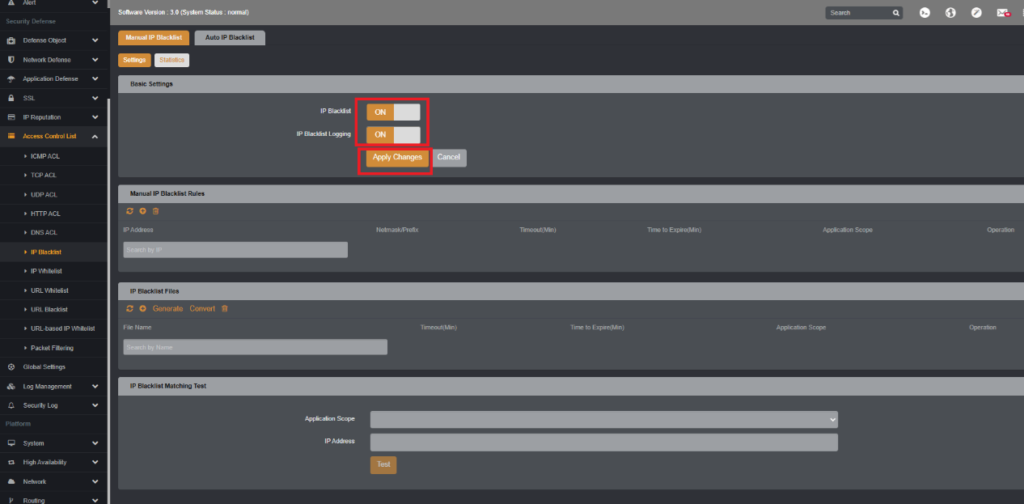Screen dimensions: 1024x504
Task: Toggle the IP Blacklist Logging switch
Action: [393, 134]
